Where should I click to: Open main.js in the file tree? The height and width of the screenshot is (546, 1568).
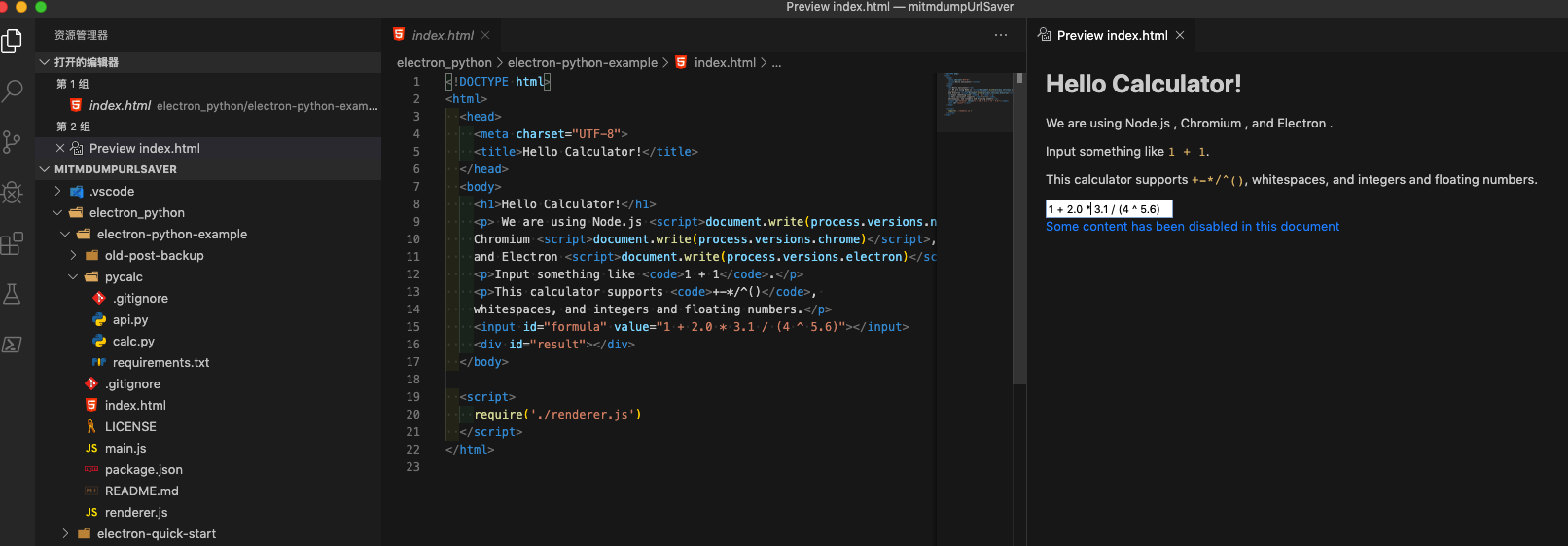tap(125, 448)
